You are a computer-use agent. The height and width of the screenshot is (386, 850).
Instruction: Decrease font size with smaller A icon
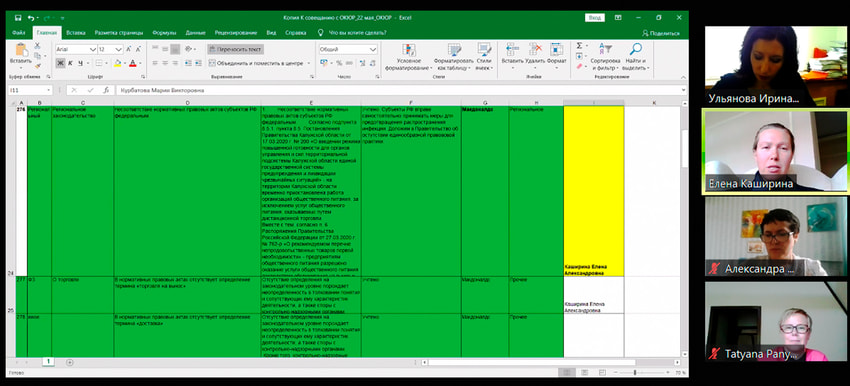[138, 49]
